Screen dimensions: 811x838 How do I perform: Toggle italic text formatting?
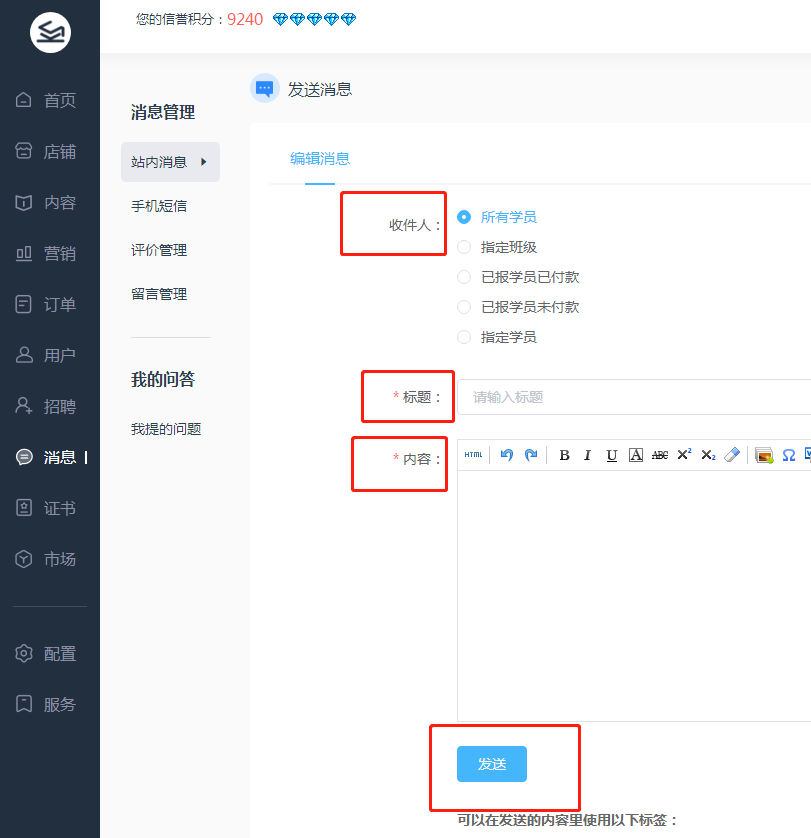588,455
